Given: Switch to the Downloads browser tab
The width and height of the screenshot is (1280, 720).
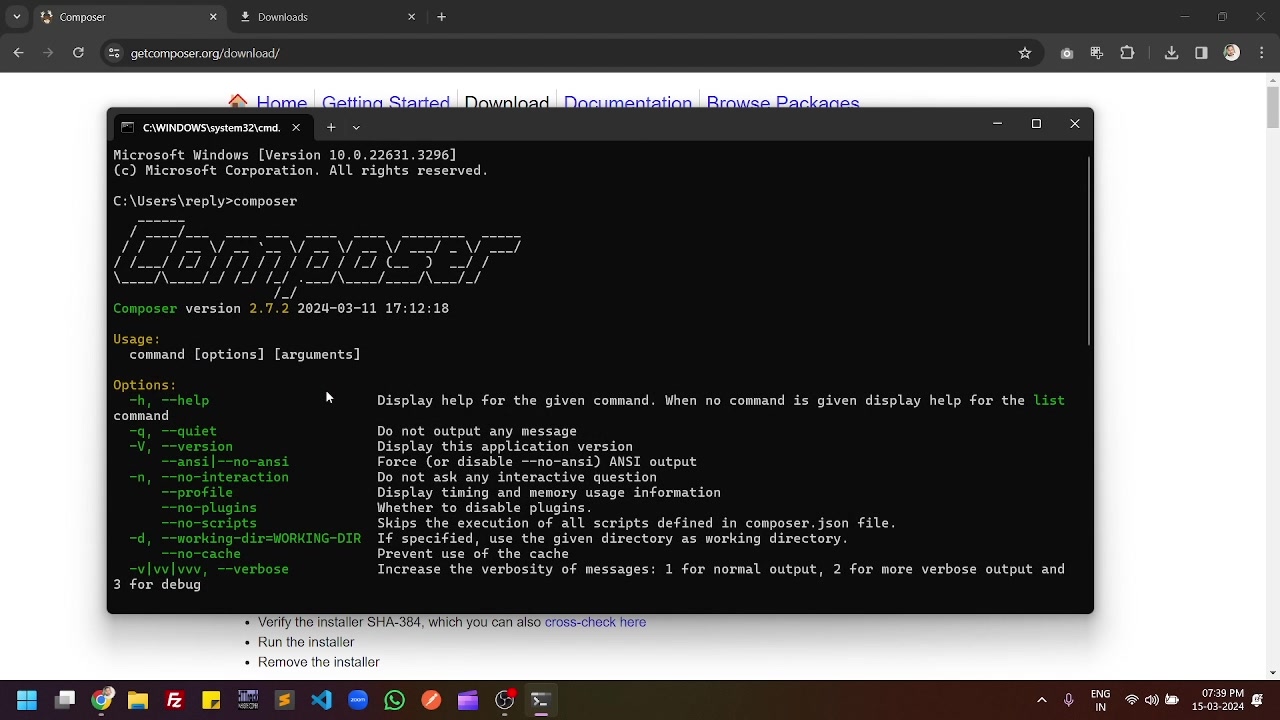Looking at the screenshot, I should click(x=326, y=17).
